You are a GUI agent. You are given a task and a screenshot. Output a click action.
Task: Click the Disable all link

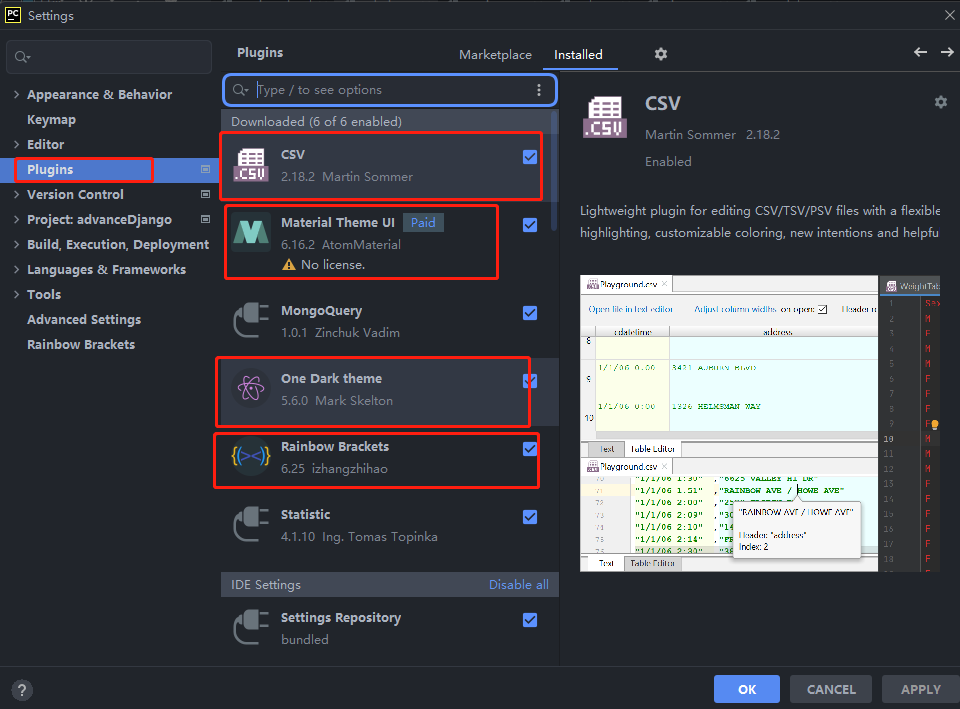(519, 585)
